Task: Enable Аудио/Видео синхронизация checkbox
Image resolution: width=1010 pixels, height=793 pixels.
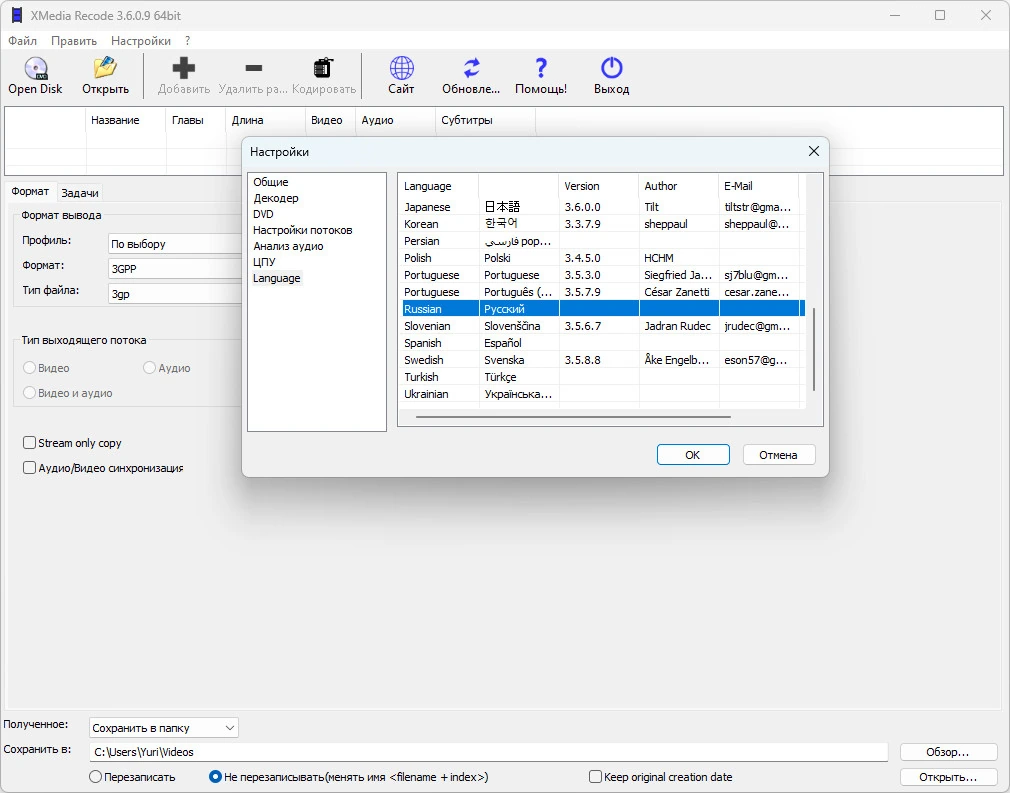Action: coord(29,468)
